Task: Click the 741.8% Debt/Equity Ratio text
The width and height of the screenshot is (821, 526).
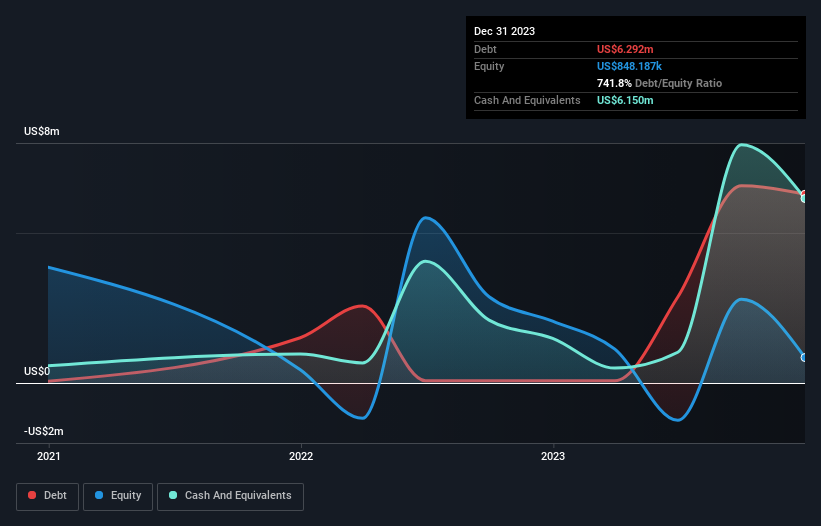Action: 659,83
